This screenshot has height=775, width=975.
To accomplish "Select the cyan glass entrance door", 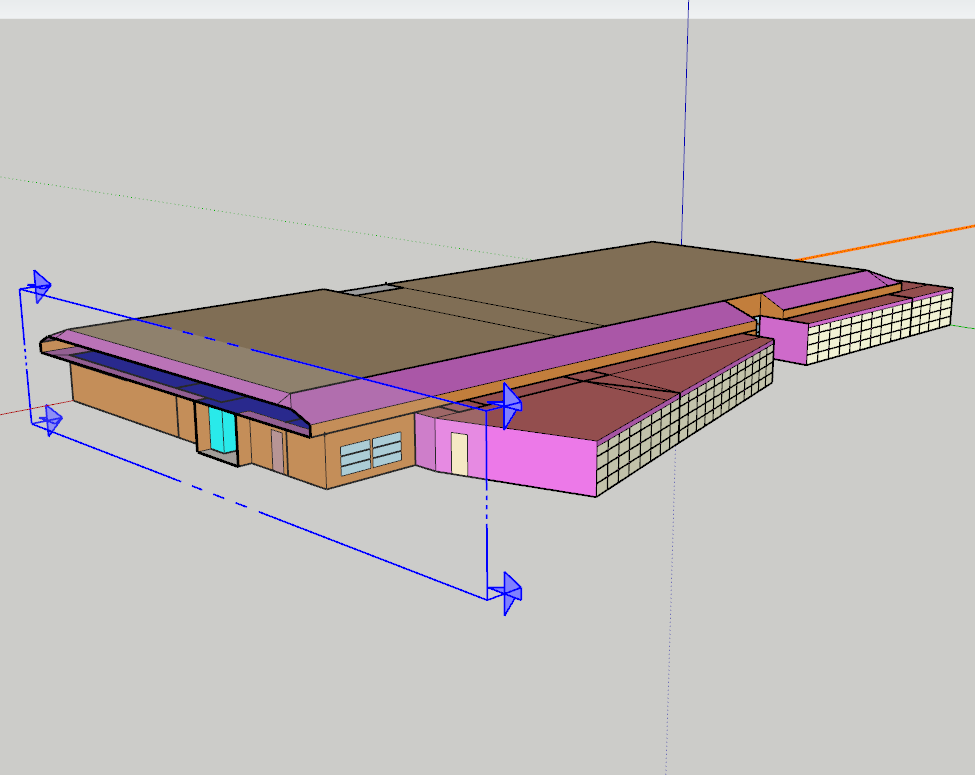I will 222,430.
